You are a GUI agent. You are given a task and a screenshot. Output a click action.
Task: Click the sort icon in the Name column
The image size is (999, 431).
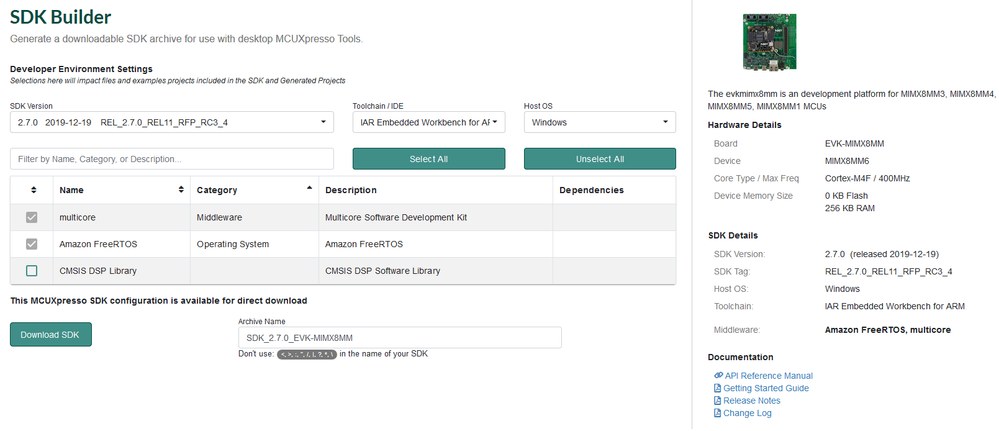tap(181, 190)
